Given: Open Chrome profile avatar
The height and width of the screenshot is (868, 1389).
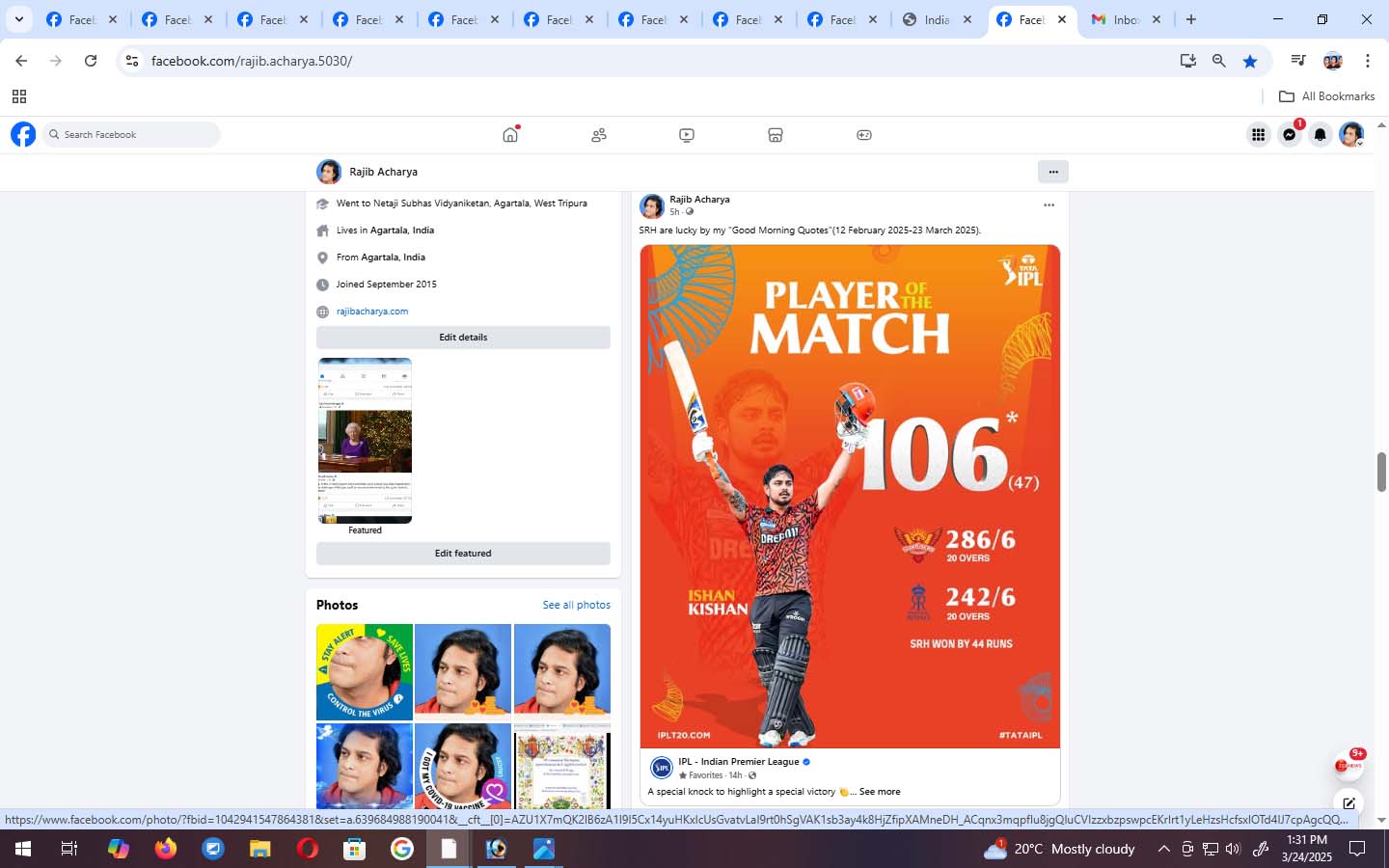Looking at the screenshot, I should (1333, 61).
